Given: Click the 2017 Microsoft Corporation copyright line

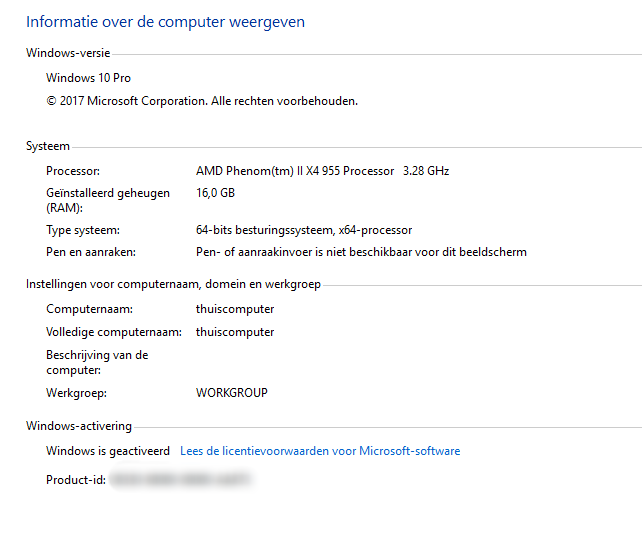Looking at the screenshot, I should pos(201,101).
